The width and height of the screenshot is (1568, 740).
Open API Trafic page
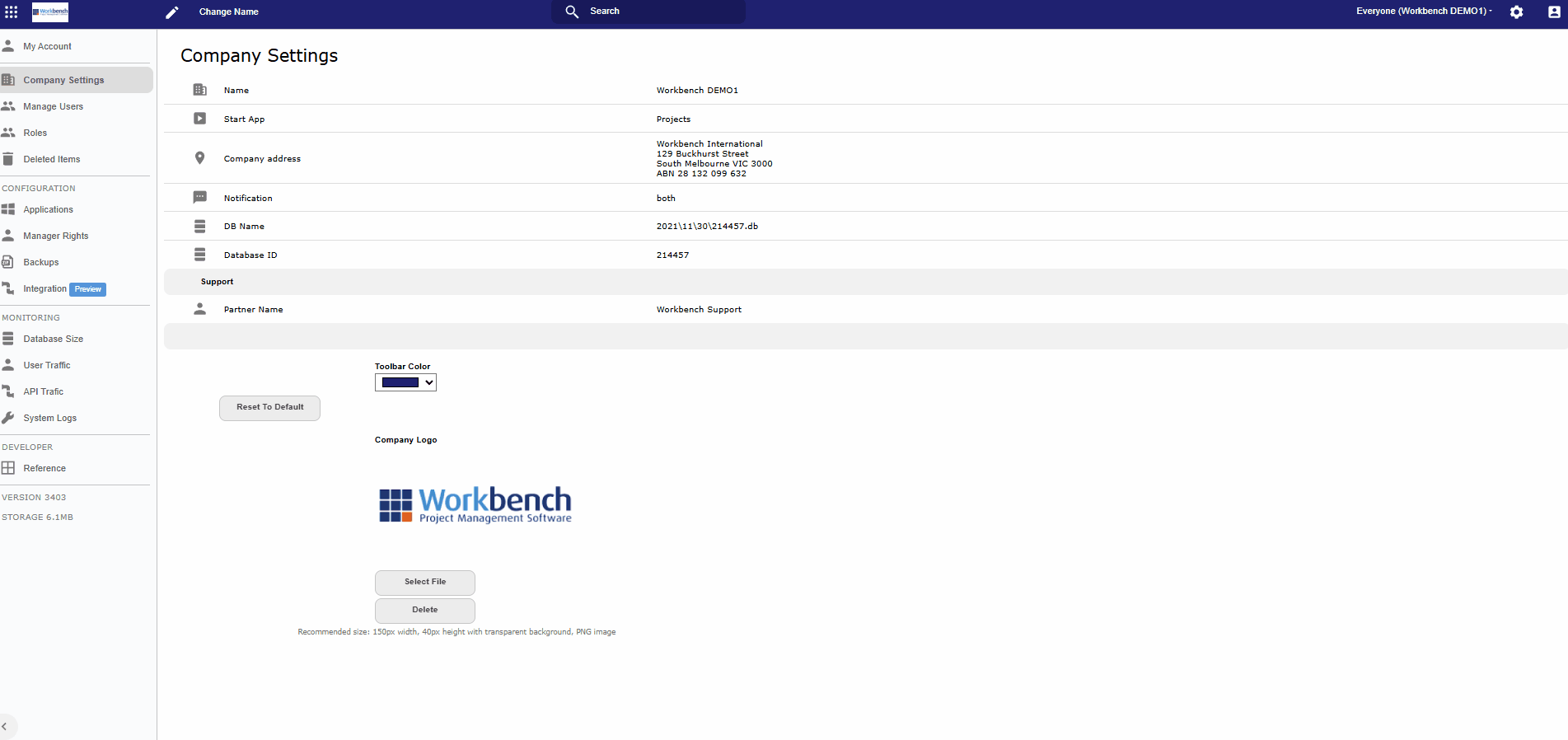pos(43,391)
